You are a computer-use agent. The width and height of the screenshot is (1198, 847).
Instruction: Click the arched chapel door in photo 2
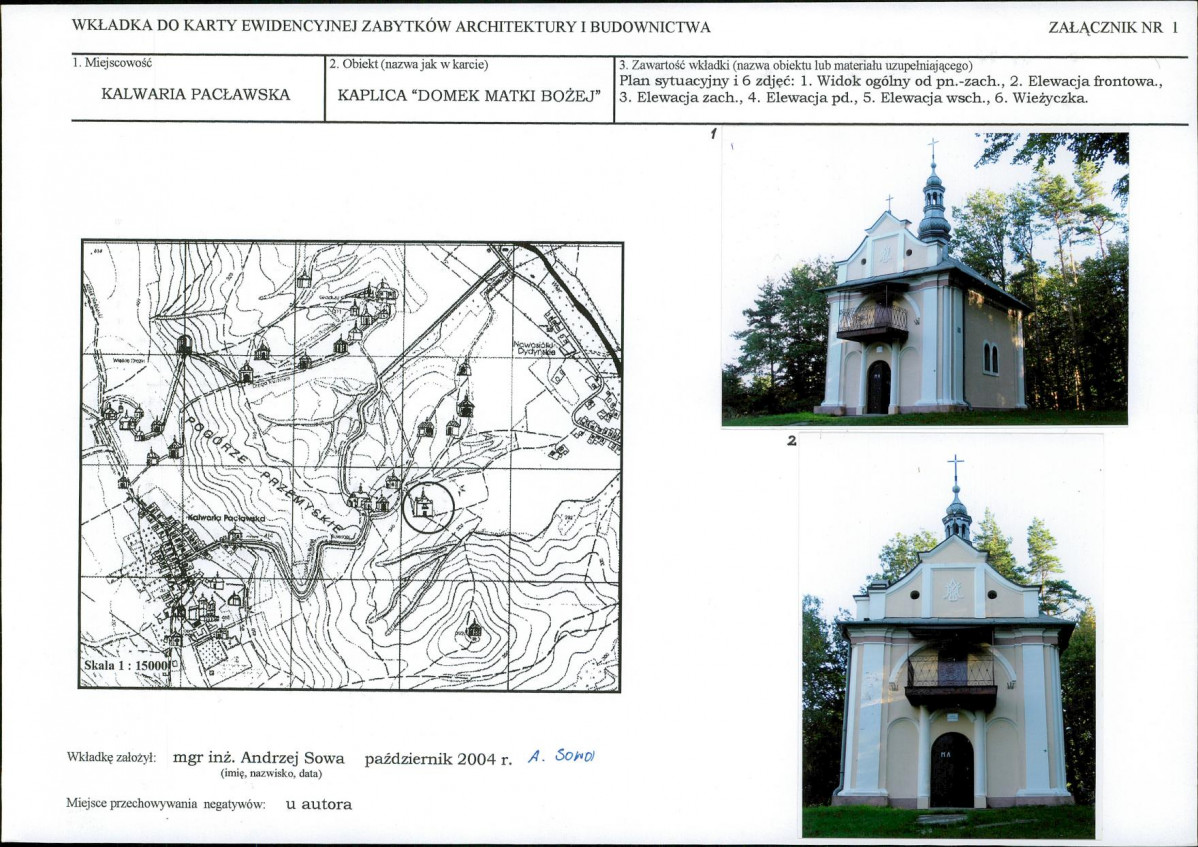click(x=951, y=769)
